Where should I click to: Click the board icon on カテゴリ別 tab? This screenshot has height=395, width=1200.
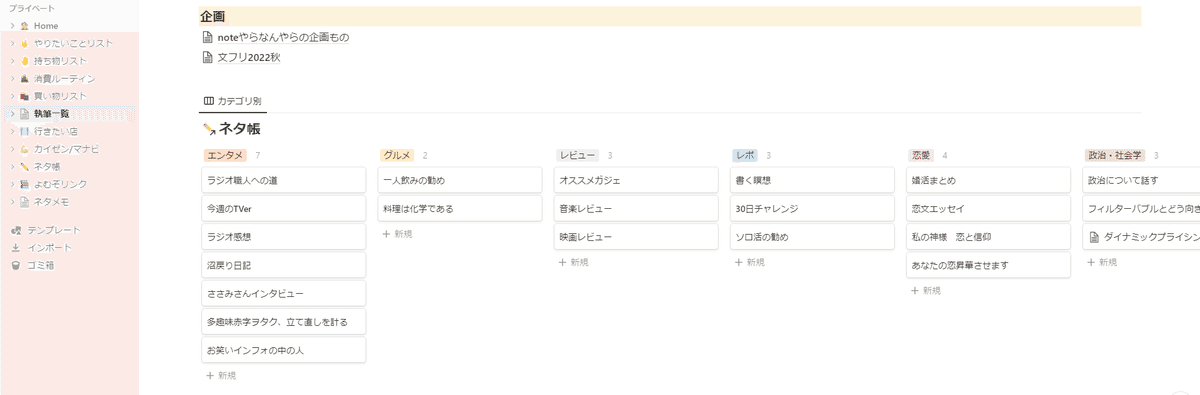click(208, 101)
